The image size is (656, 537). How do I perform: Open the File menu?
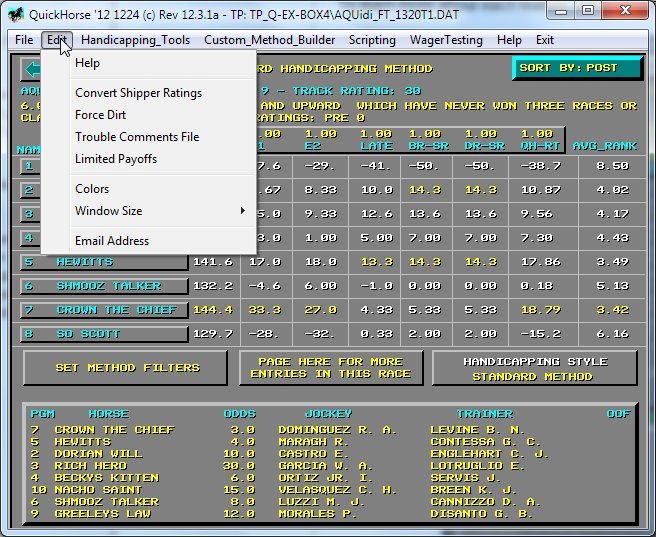24,40
